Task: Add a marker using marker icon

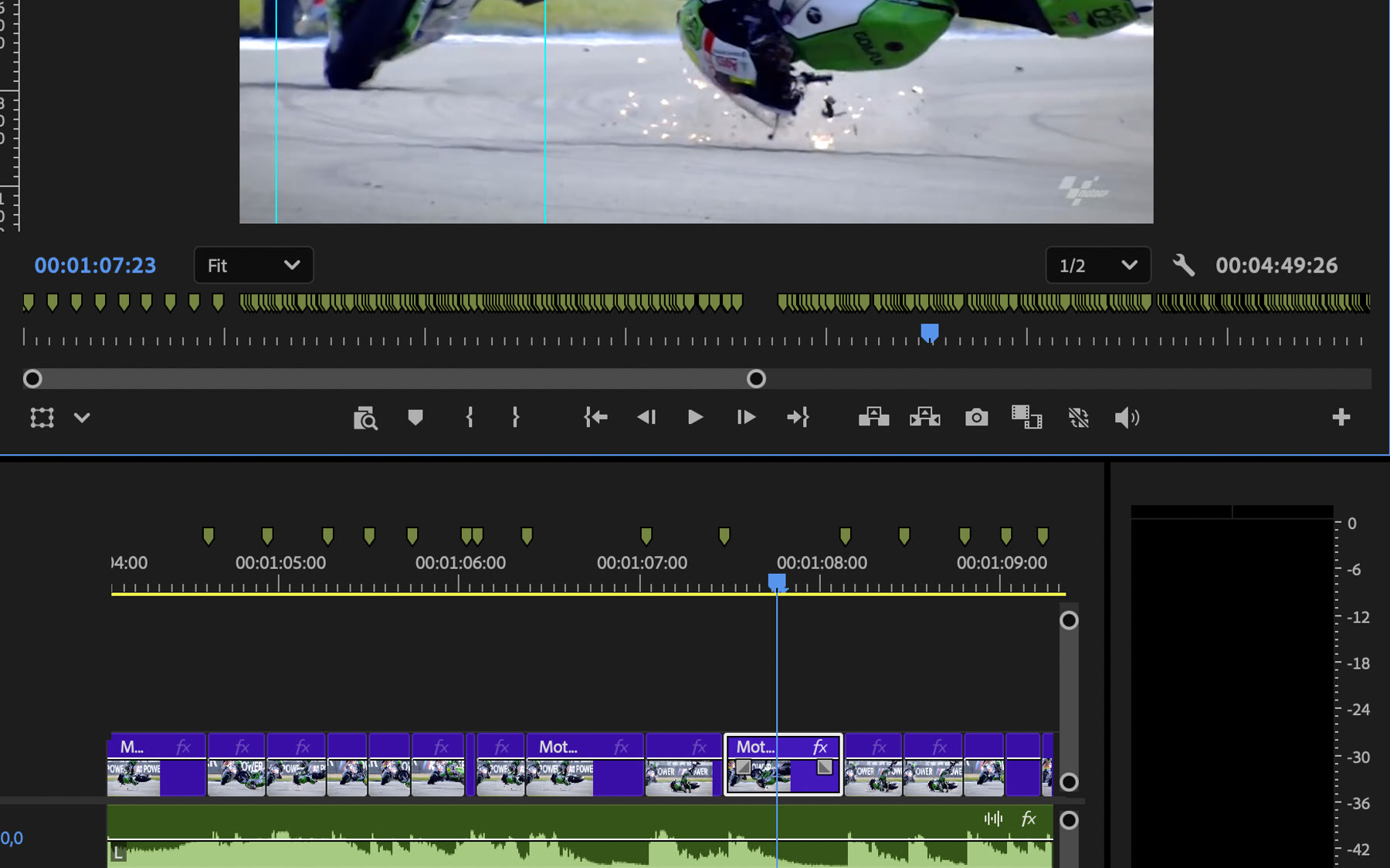Action: [x=415, y=418]
